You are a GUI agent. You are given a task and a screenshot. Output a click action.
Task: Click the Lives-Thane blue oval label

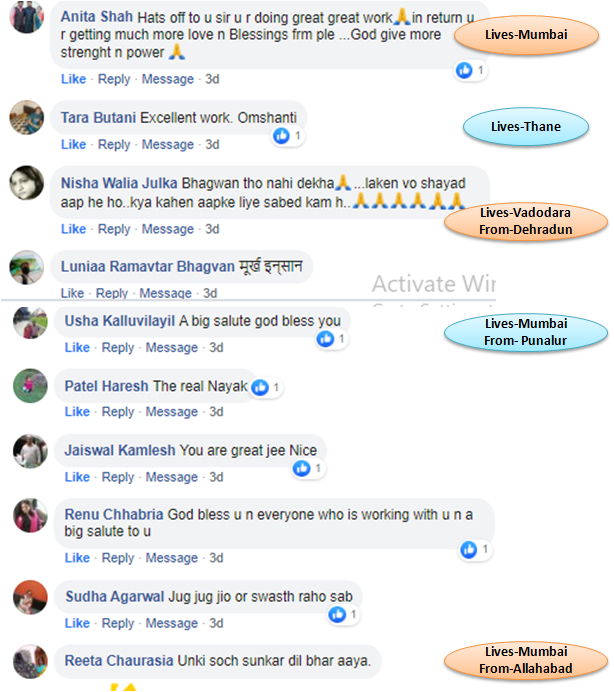(x=526, y=127)
